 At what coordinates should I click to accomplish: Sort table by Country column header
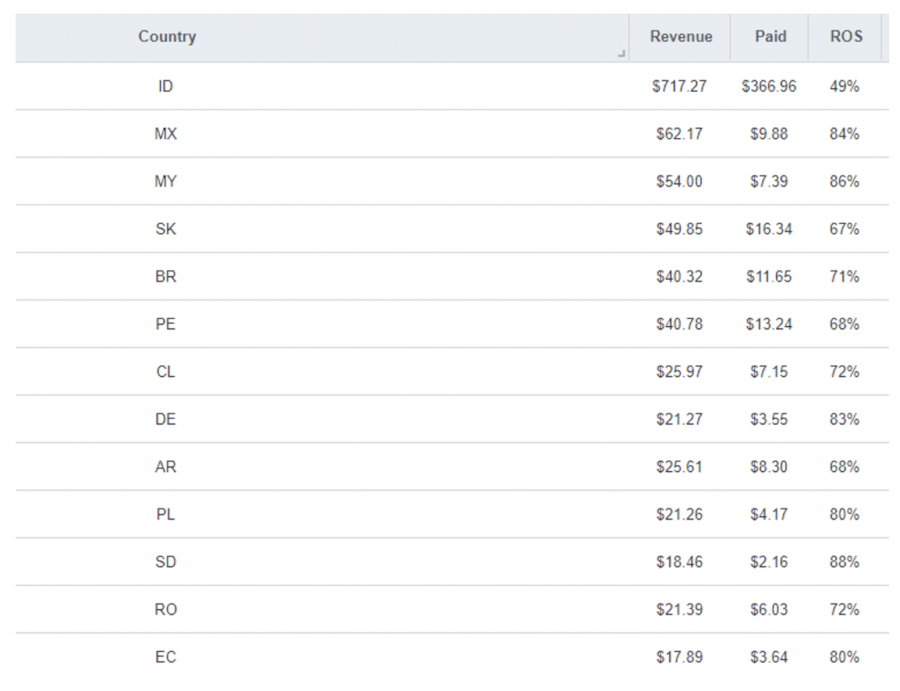[167, 37]
